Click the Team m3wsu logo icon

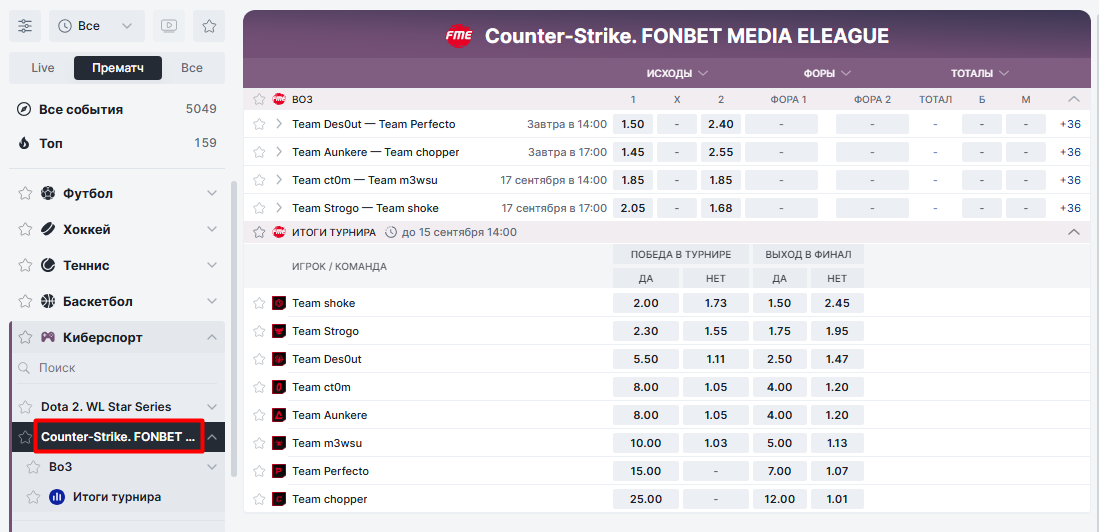pyautogui.click(x=279, y=443)
